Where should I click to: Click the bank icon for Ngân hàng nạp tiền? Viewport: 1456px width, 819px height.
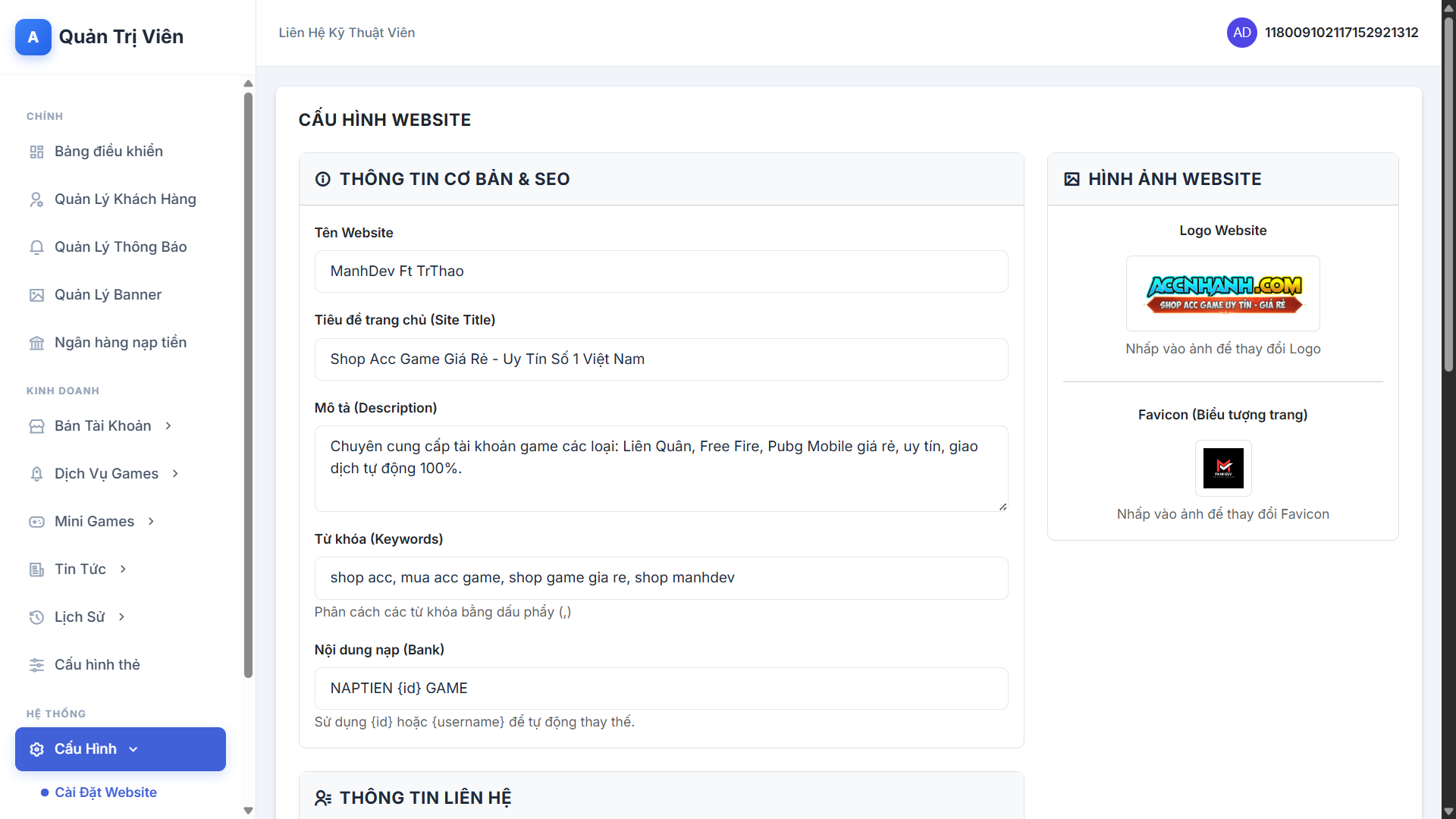[36, 343]
